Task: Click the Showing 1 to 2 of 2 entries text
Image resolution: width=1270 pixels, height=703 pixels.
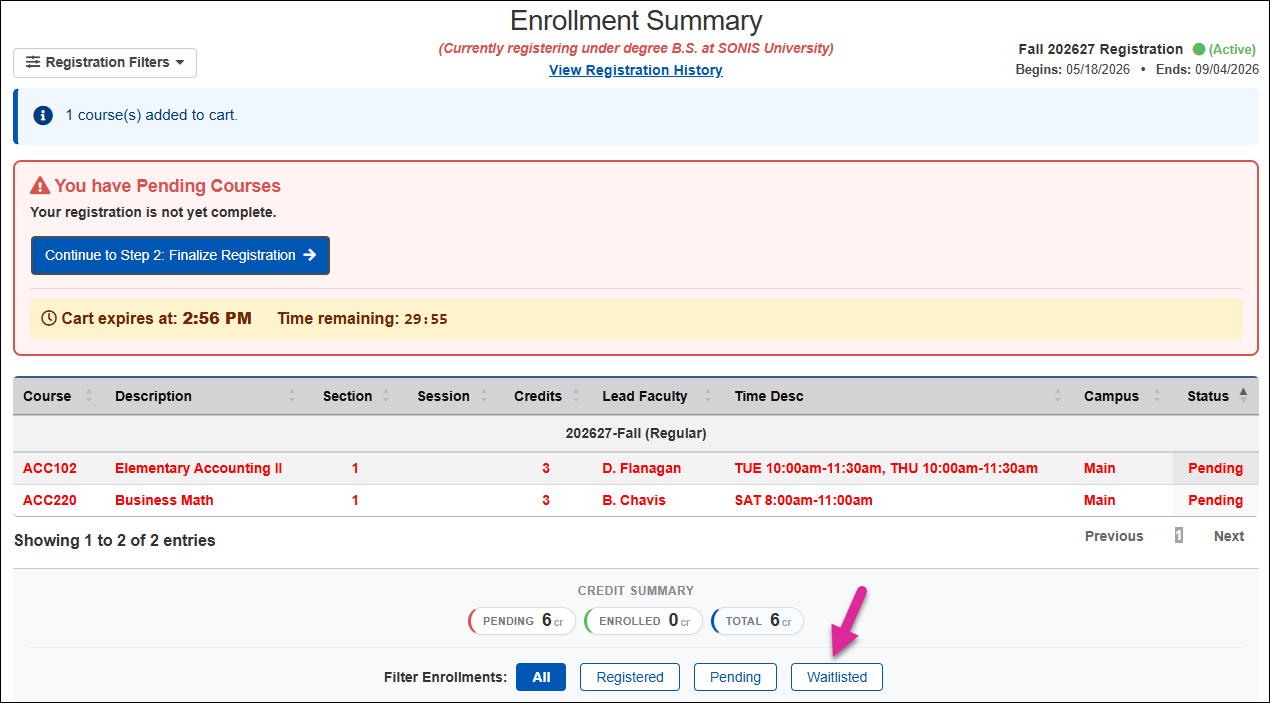Action: 115,540
